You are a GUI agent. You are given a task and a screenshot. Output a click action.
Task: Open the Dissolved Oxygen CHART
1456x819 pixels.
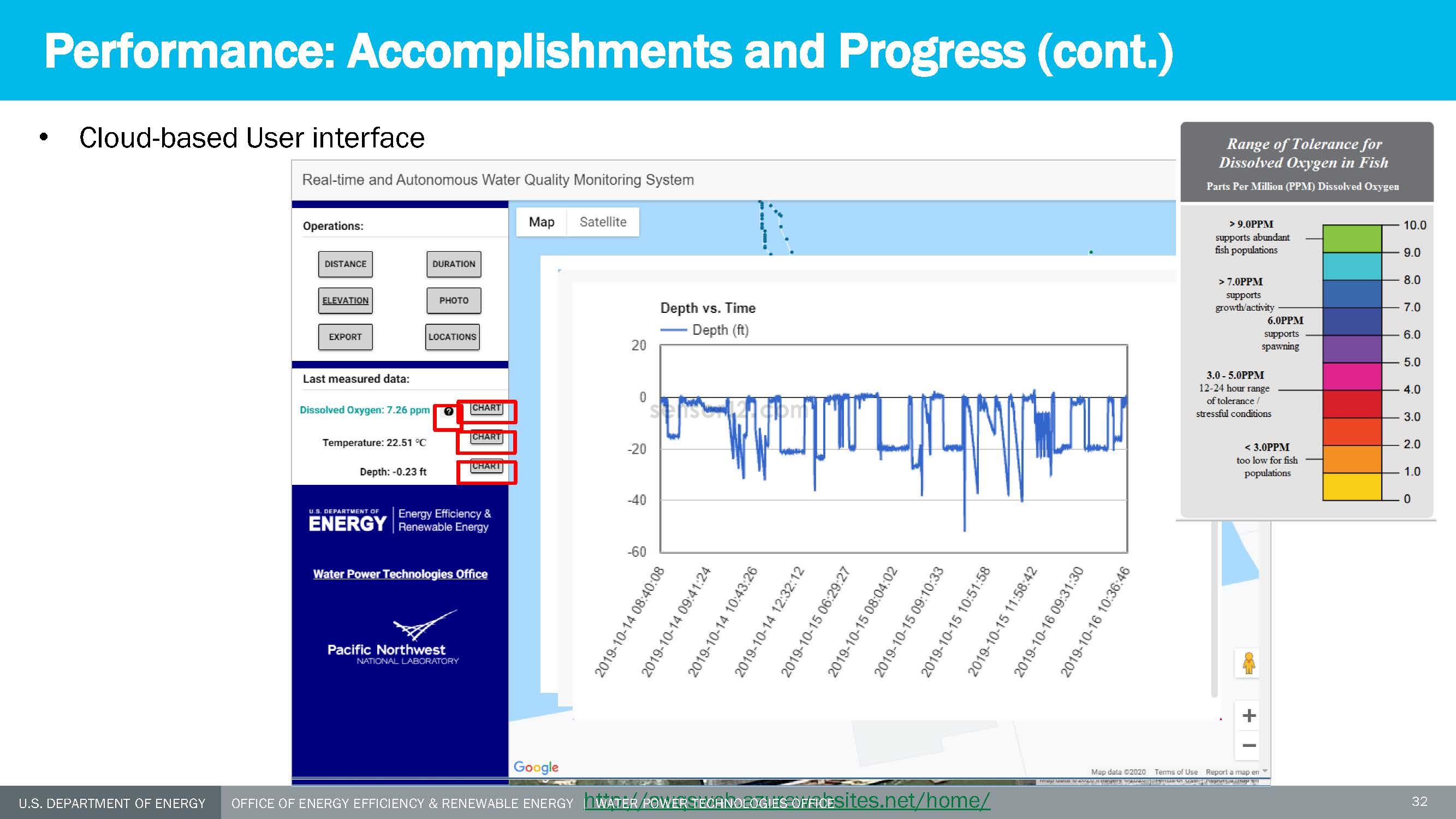point(486,408)
